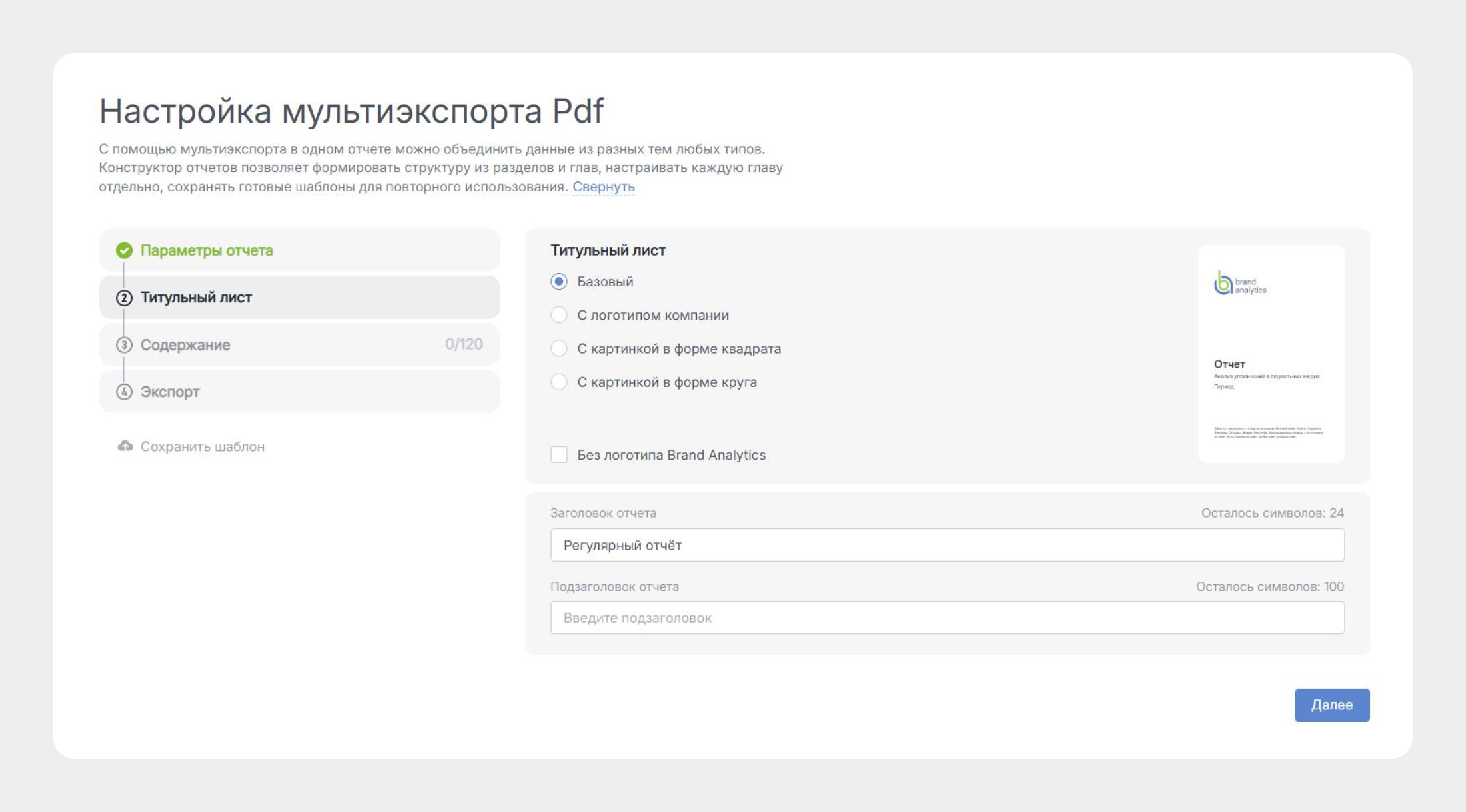Select the Базовый radio option
The width and height of the screenshot is (1466, 812).
[559, 282]
